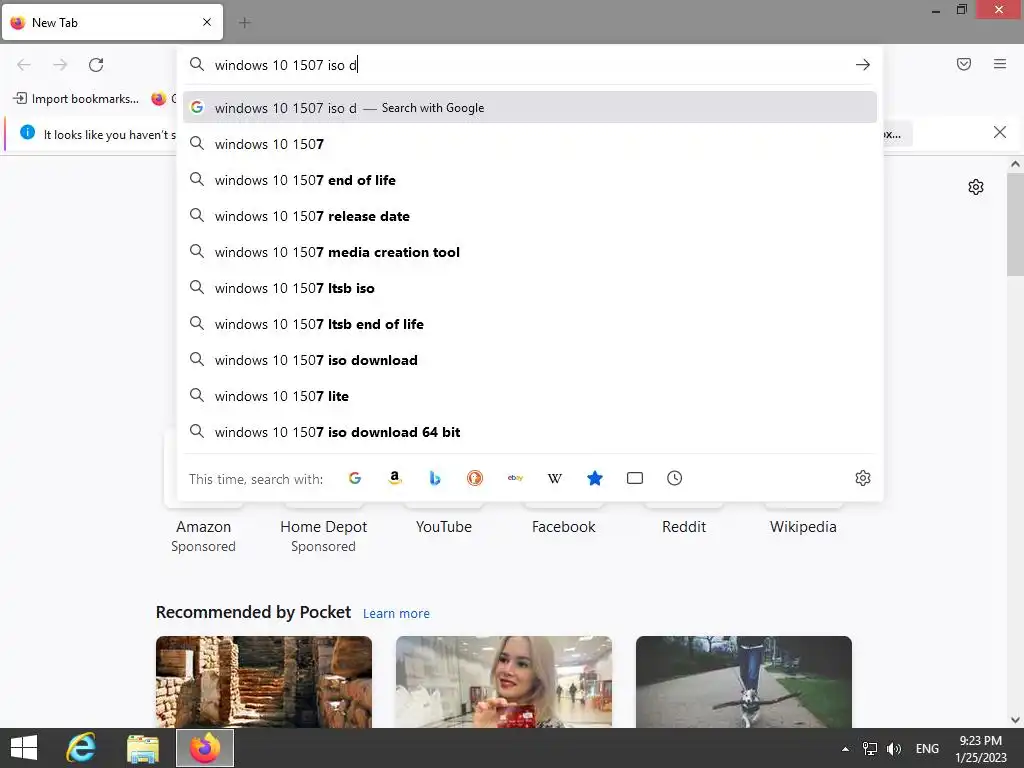Open the volume control in system tray
Viewport: 1024px width, 768px height.
point(894,748)
